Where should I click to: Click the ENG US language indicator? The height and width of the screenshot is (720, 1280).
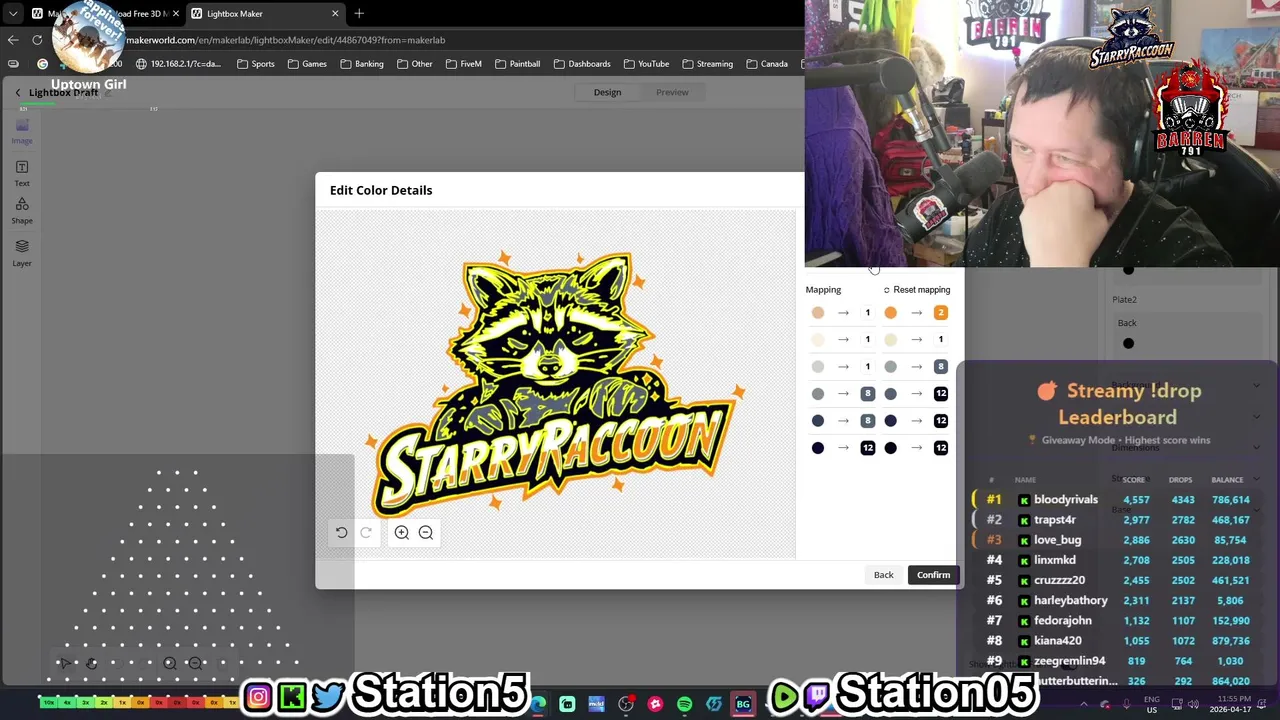click(1152, 704)
